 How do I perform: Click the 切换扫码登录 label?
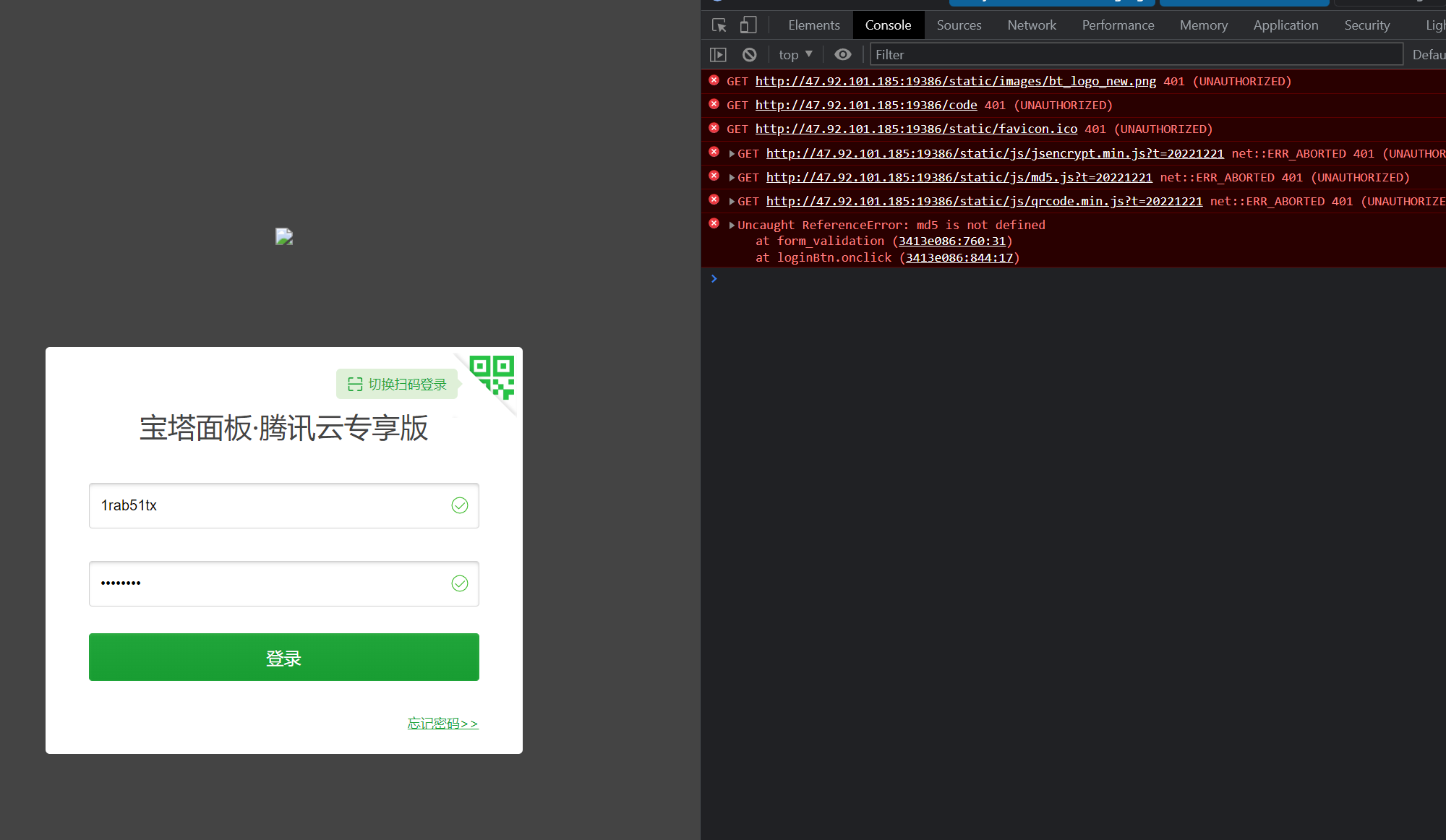click(x=397, y=384)
